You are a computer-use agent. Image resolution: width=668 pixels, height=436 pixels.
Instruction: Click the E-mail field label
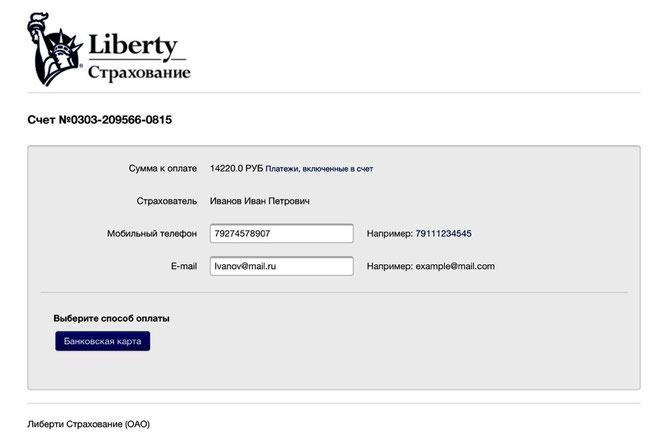click(x=184, y=266)
